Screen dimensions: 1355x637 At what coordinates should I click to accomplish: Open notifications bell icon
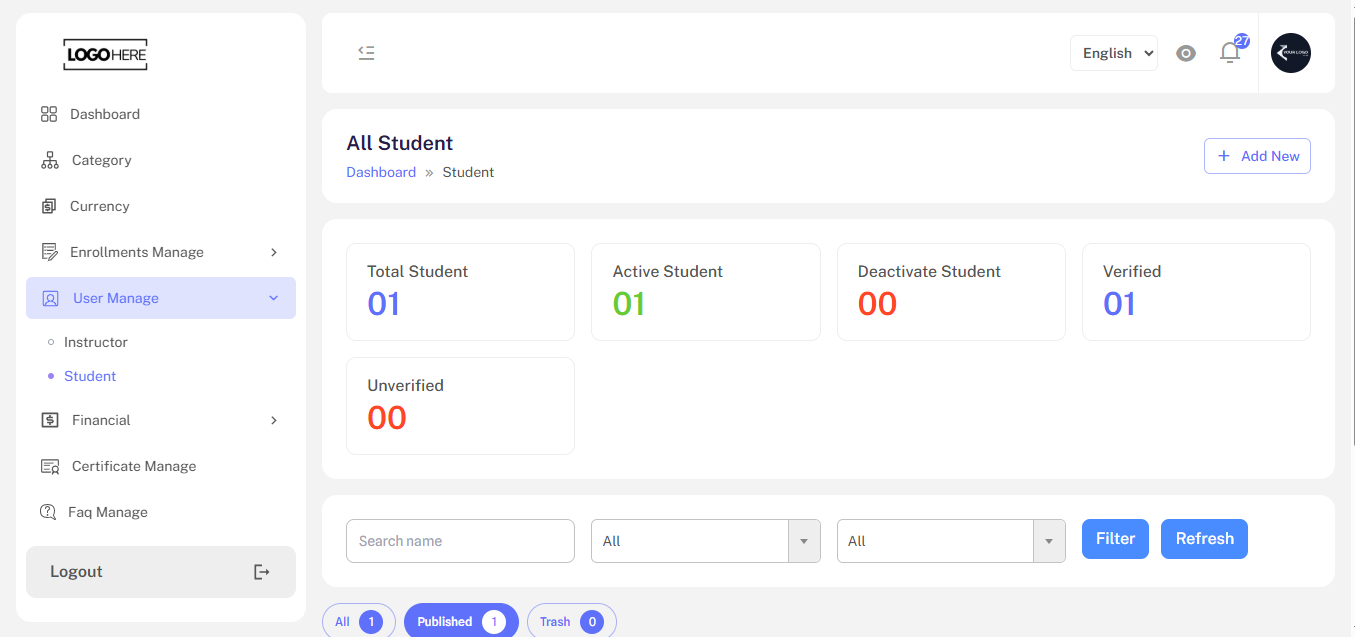1230,53
